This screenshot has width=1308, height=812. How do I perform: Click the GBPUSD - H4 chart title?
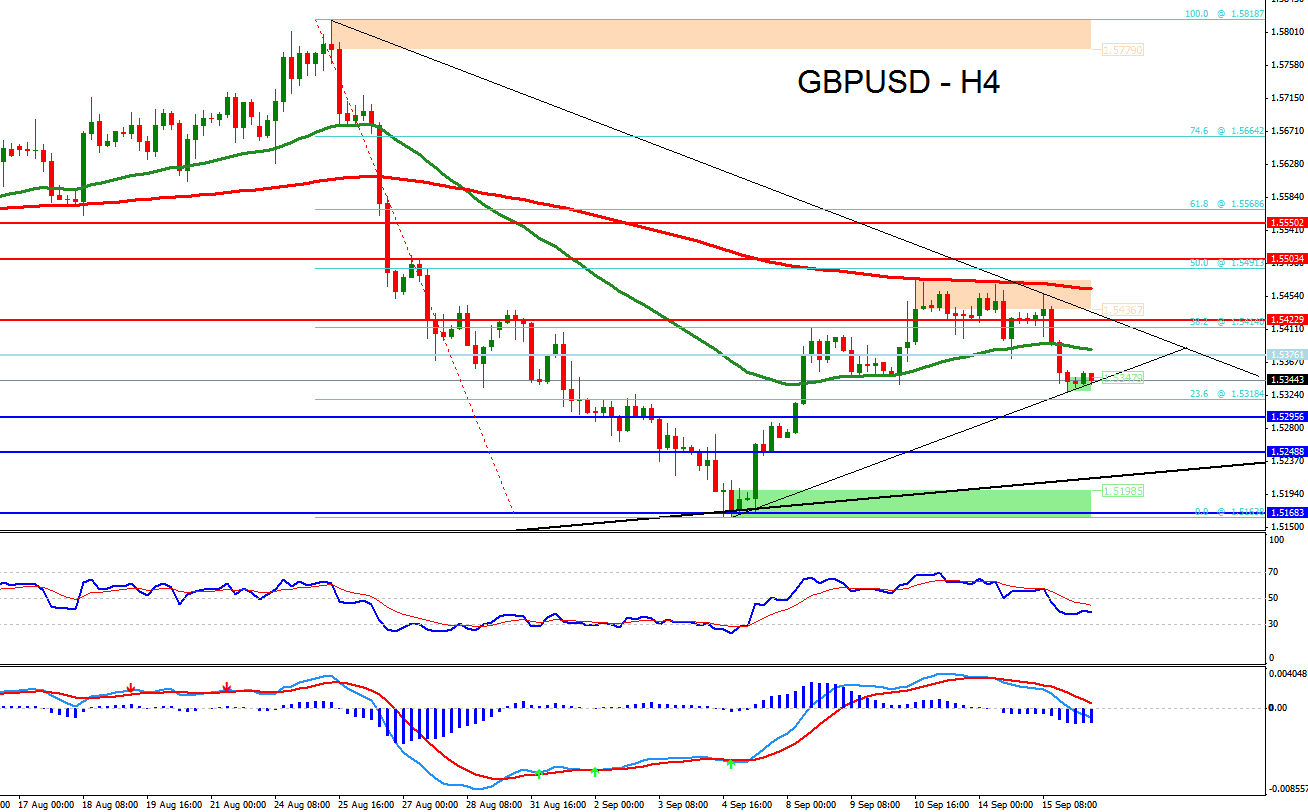point(898,83)
